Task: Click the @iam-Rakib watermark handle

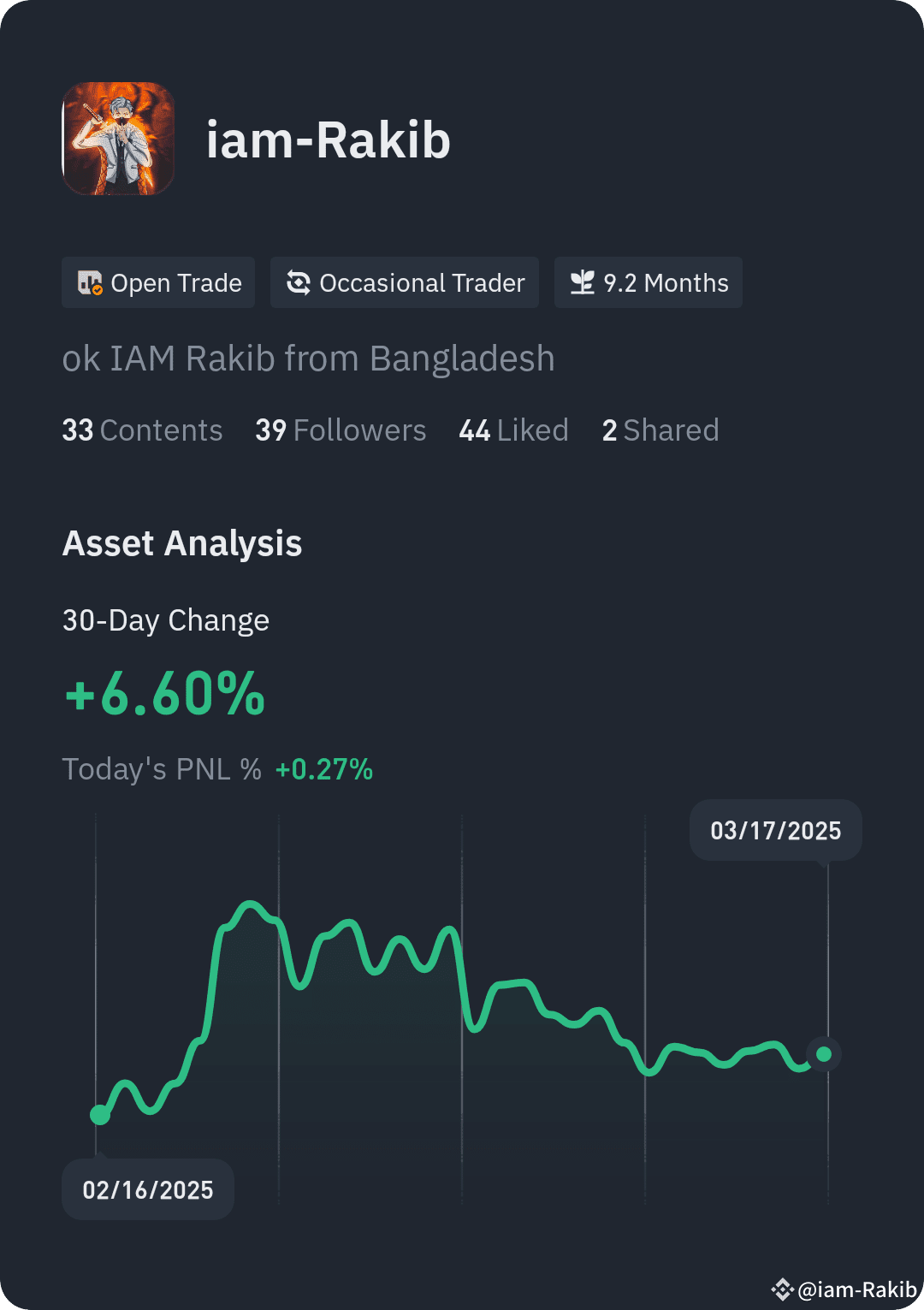Action: 857,1289
